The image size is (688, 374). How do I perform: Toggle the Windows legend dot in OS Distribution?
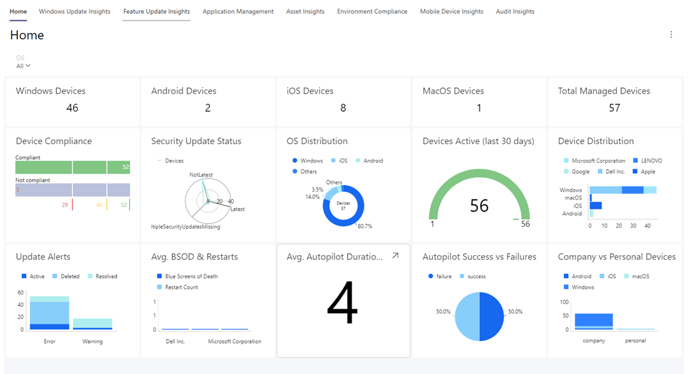(x=295, y=161)
